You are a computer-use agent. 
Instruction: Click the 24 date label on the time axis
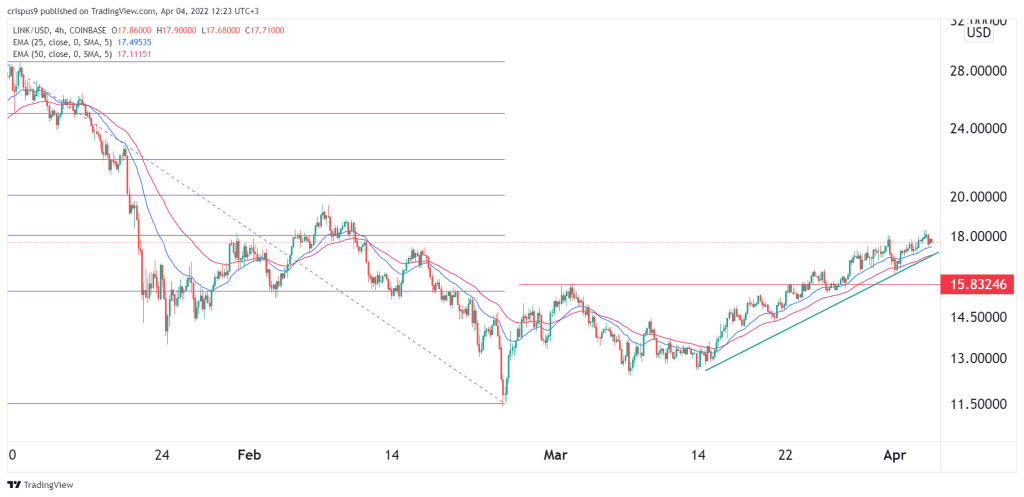coord(163,455)
